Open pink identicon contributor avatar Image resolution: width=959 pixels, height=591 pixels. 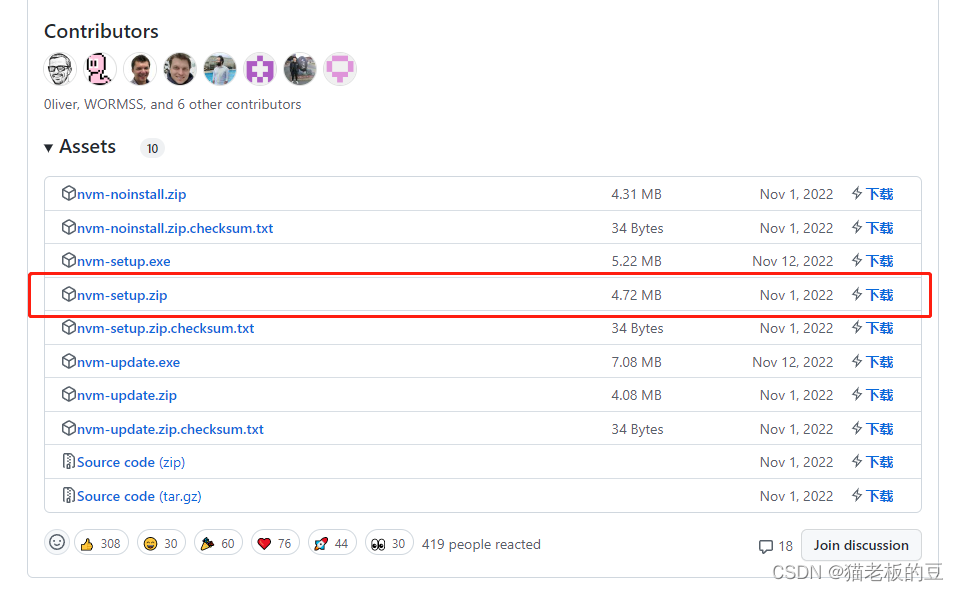340,69
